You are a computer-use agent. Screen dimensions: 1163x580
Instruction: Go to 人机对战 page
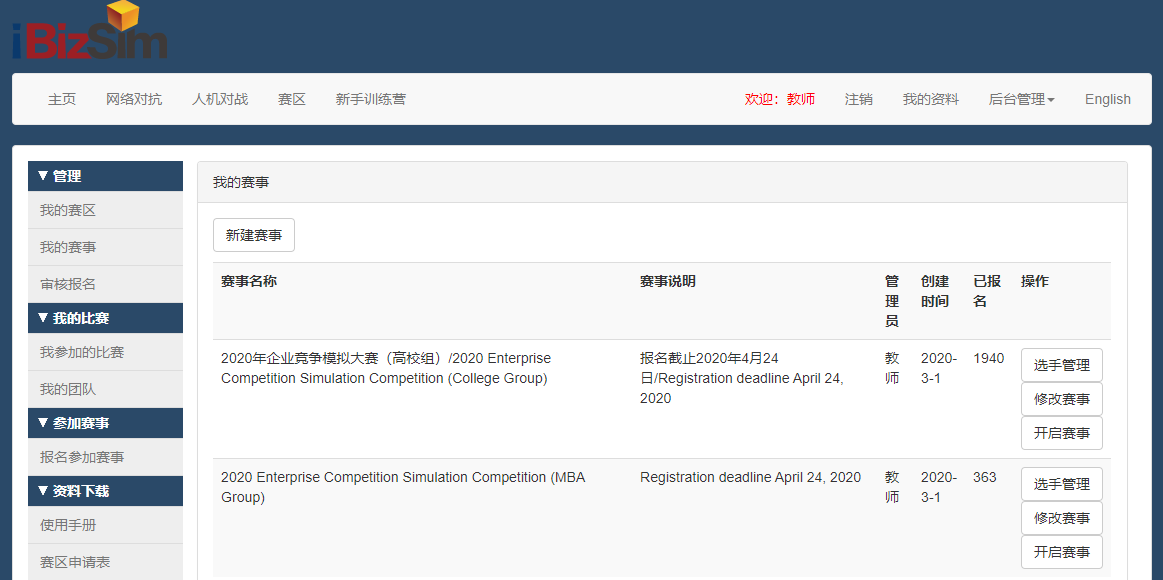[220, 99]
